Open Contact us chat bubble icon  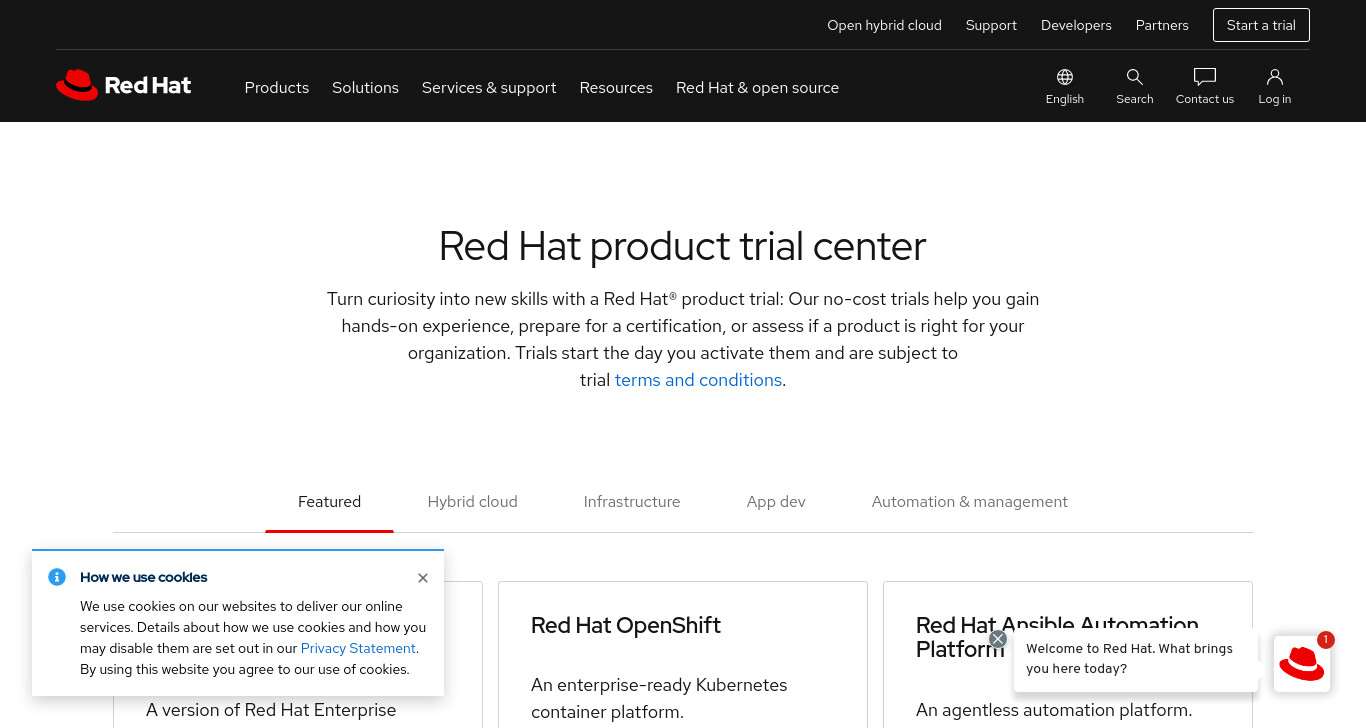click(1205, 86)
